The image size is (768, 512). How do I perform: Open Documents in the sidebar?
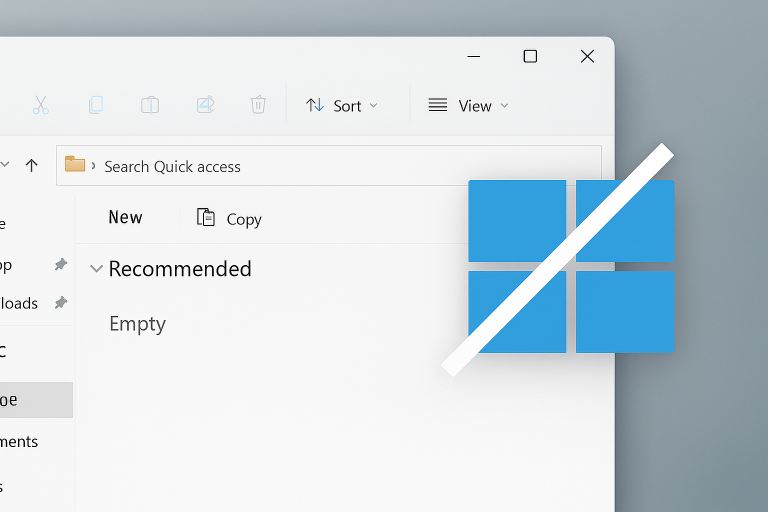[x=19, y=442]
